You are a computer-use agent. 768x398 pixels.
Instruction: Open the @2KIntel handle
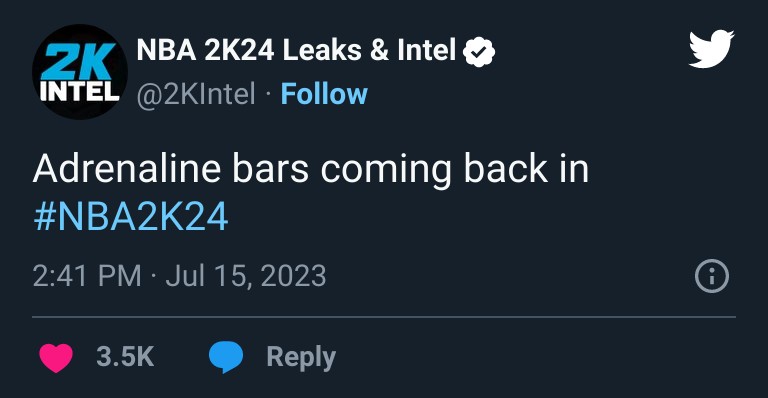pyautogui.click(x=196, y=94)
